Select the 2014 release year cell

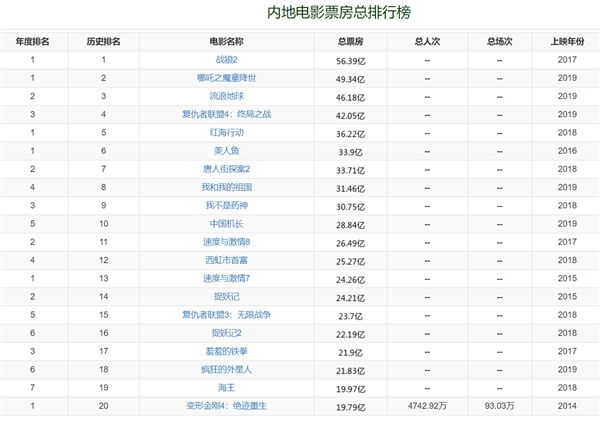click(x=567, y=406)
